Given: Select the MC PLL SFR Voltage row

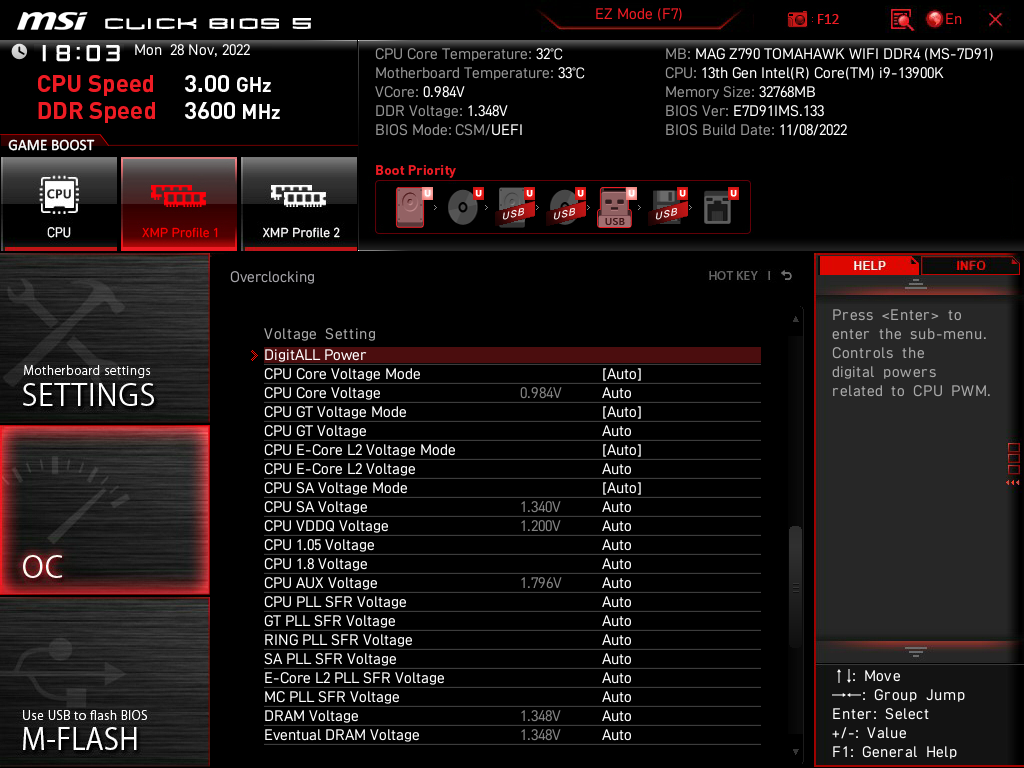Looking at the screenshot, I should 512,696.
